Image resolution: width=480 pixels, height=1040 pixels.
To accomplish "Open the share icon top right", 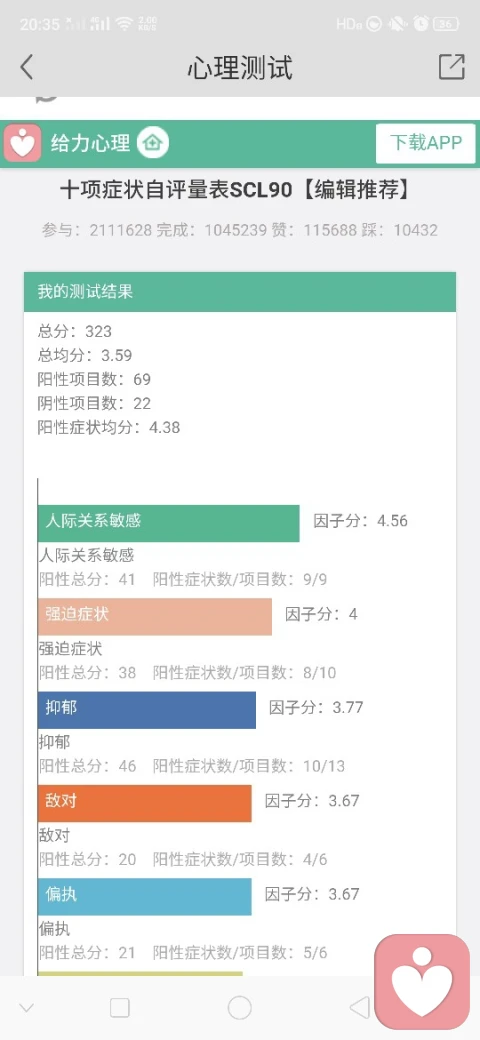I will [451, 67].
